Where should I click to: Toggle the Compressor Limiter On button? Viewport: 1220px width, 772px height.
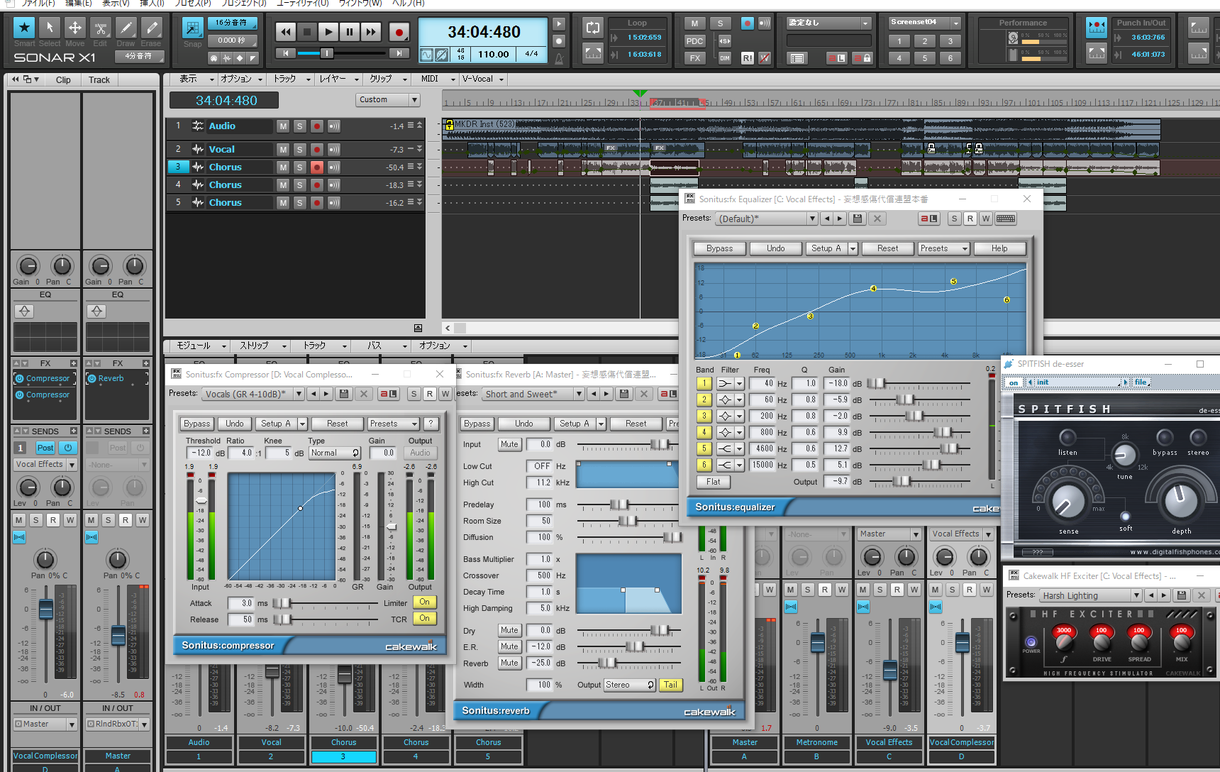425,602
